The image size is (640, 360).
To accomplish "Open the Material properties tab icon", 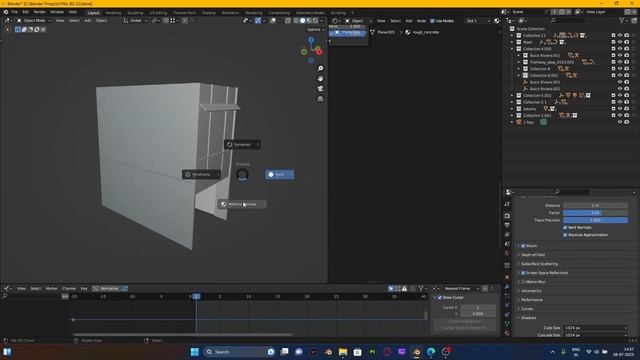I will 507,333.
